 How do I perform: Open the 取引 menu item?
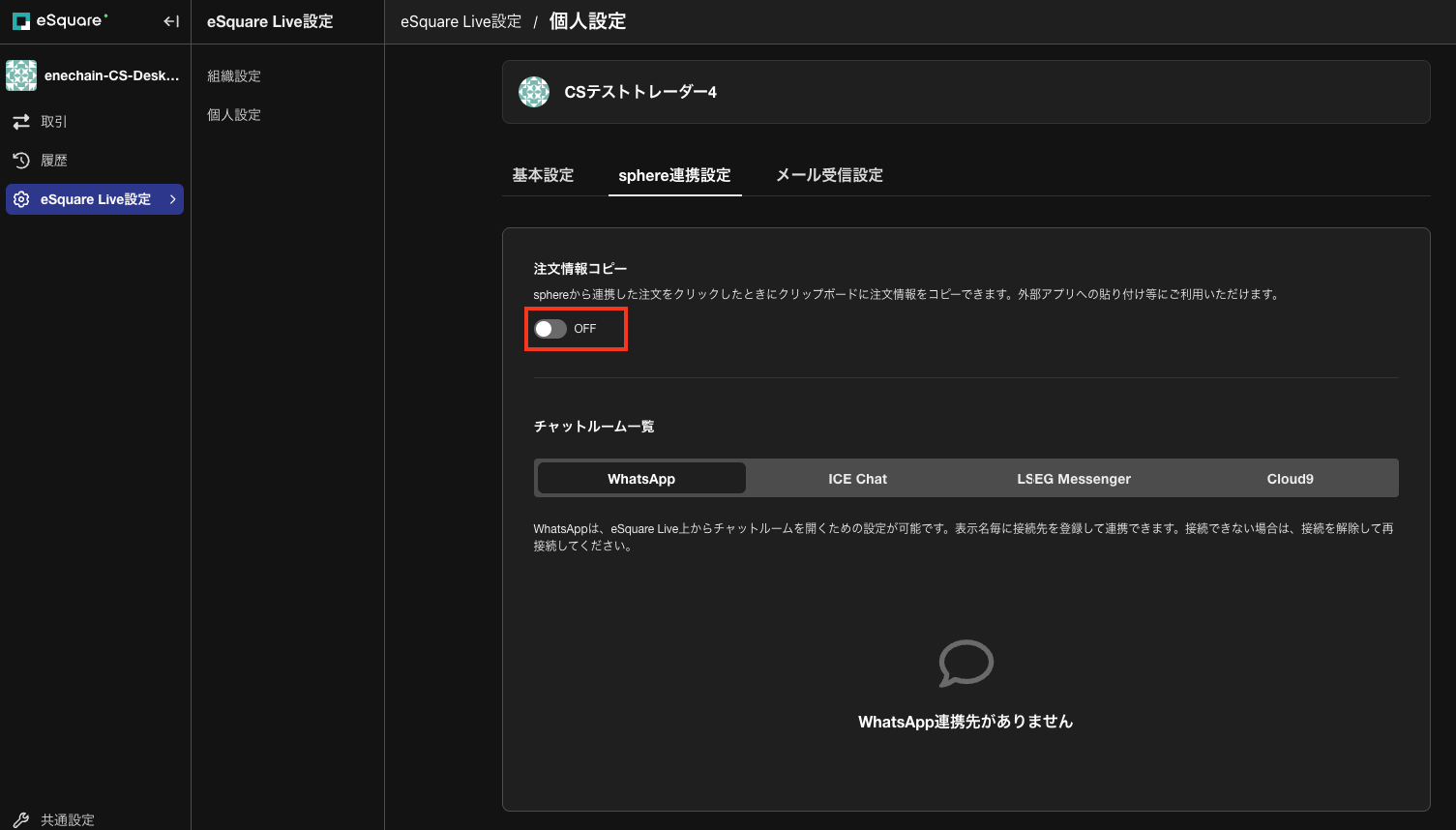pos(95,122)
